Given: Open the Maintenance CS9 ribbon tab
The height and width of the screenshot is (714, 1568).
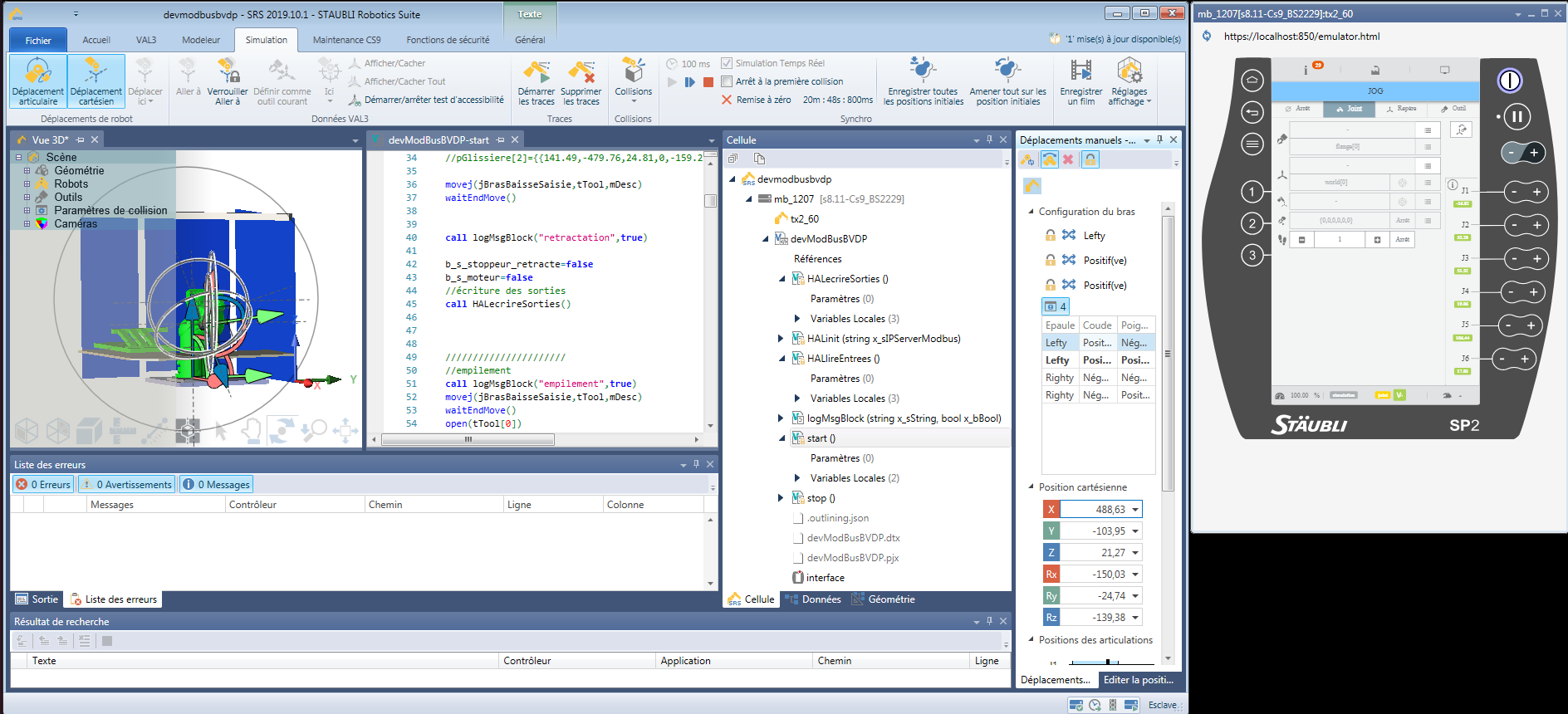Looking at the screenshot, I should tap(346, 40).
